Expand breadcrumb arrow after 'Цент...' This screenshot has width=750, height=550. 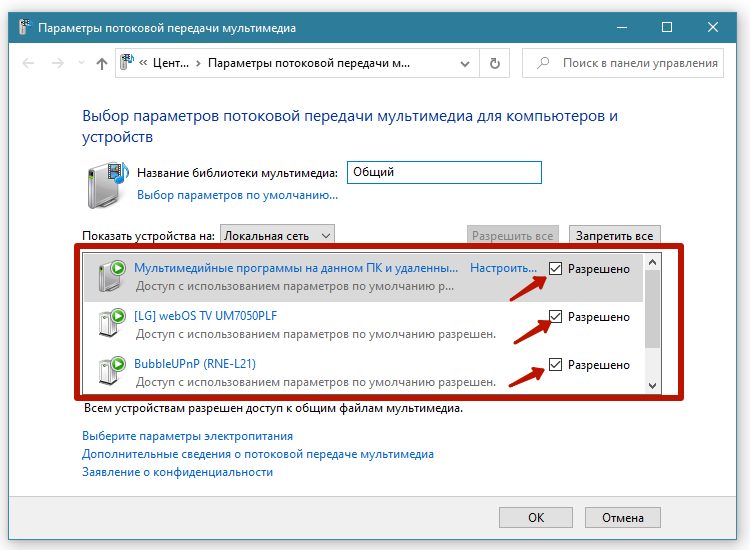click(x=198, y=64)
